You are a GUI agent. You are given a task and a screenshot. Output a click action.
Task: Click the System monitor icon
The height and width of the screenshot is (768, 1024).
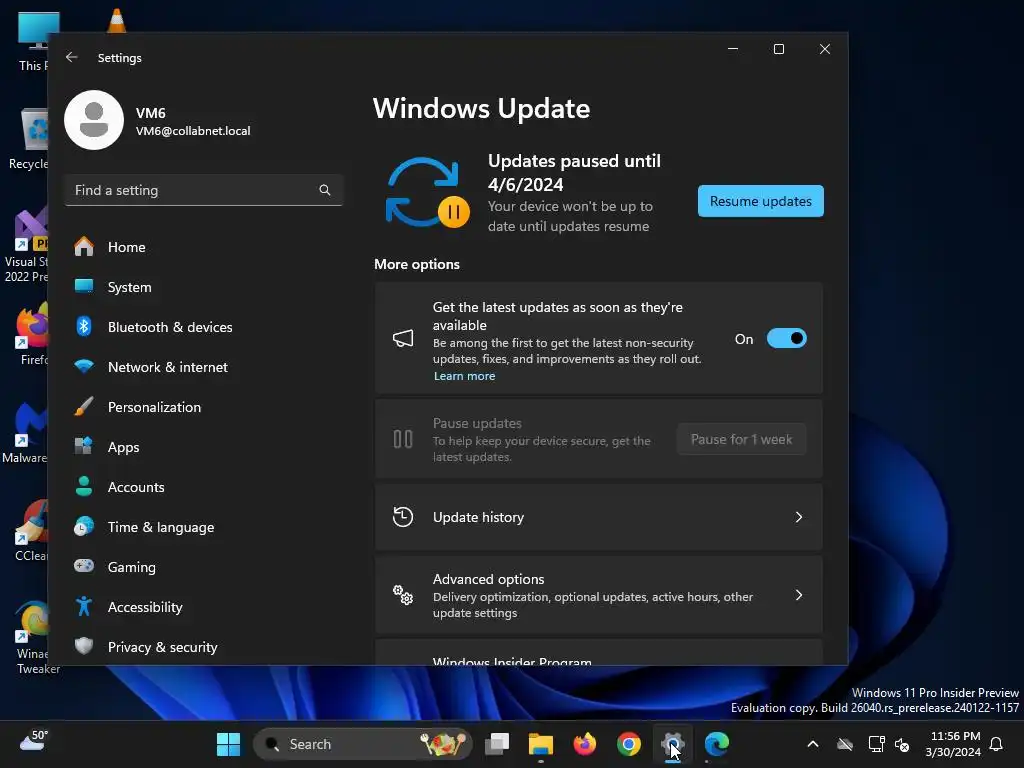click(x=84, y=286)
